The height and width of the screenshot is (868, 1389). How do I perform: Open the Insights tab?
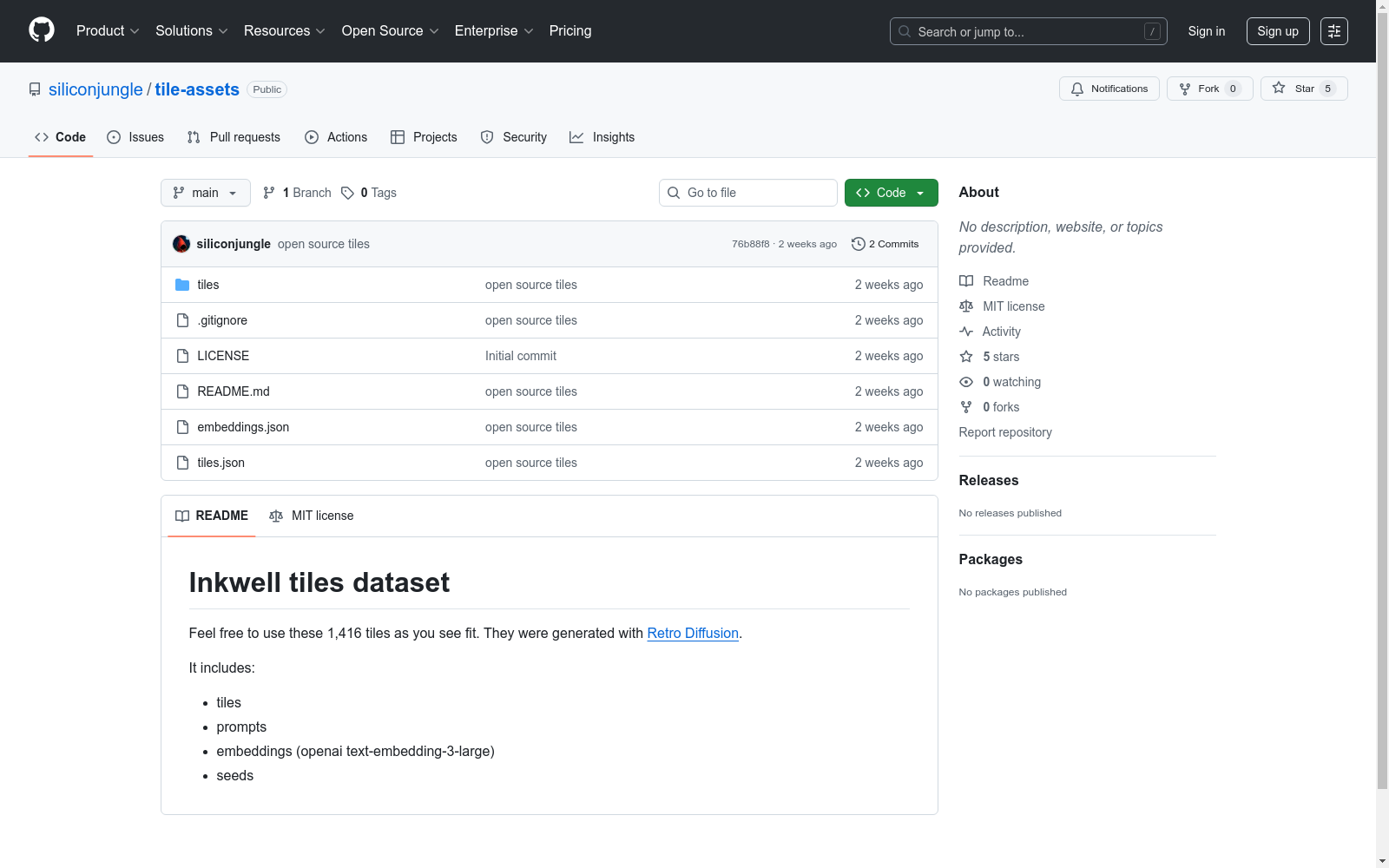pos(602,137)
